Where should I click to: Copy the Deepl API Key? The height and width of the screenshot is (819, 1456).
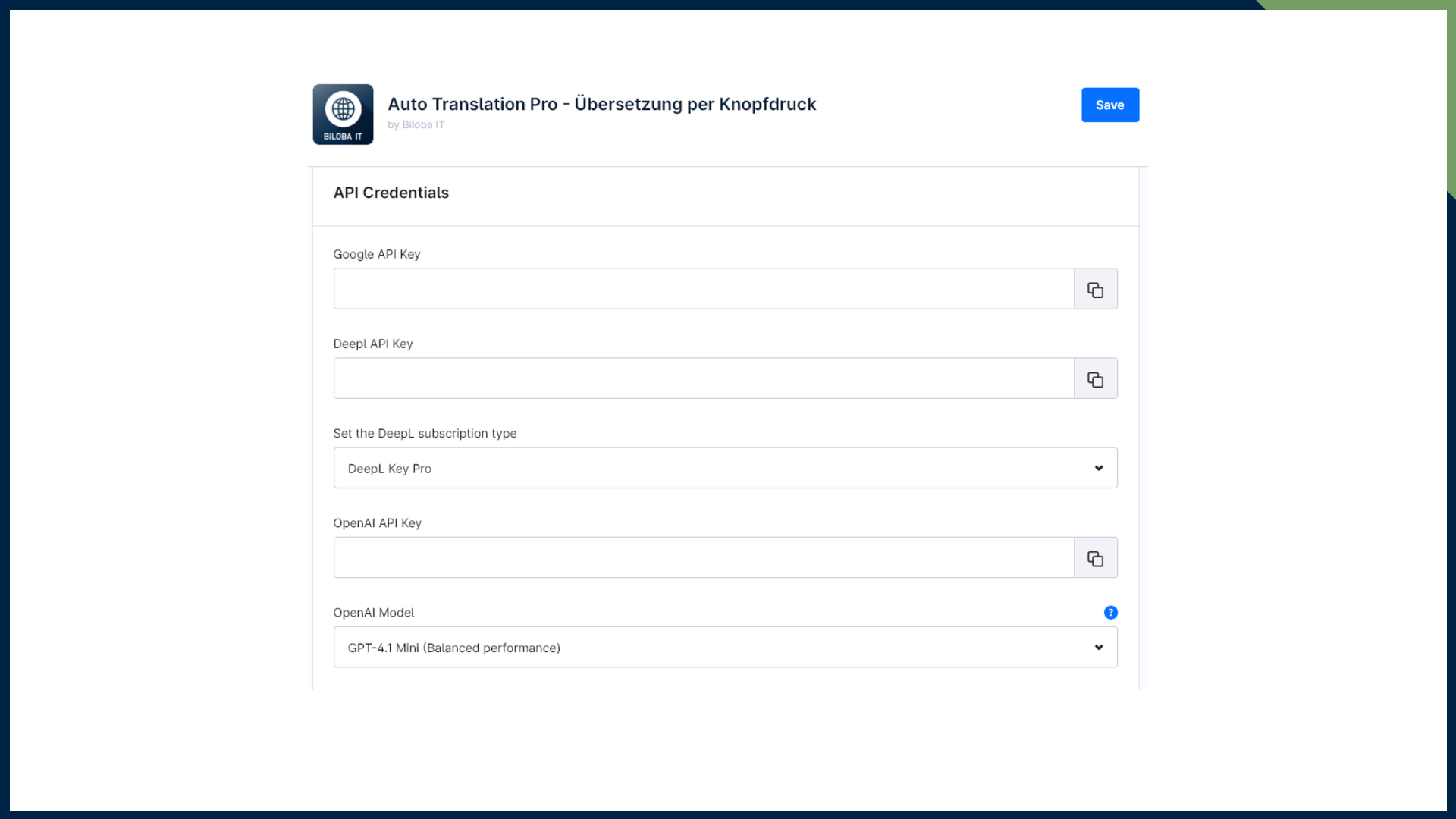1095,378
